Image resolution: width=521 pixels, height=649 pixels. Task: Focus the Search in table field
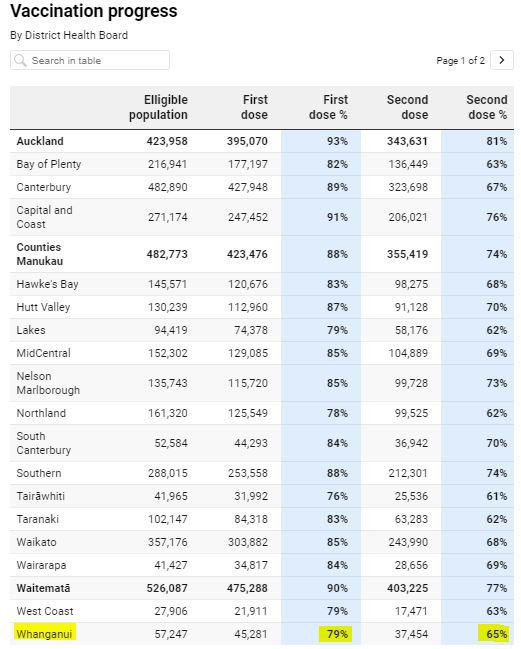(x=90, y=60)
